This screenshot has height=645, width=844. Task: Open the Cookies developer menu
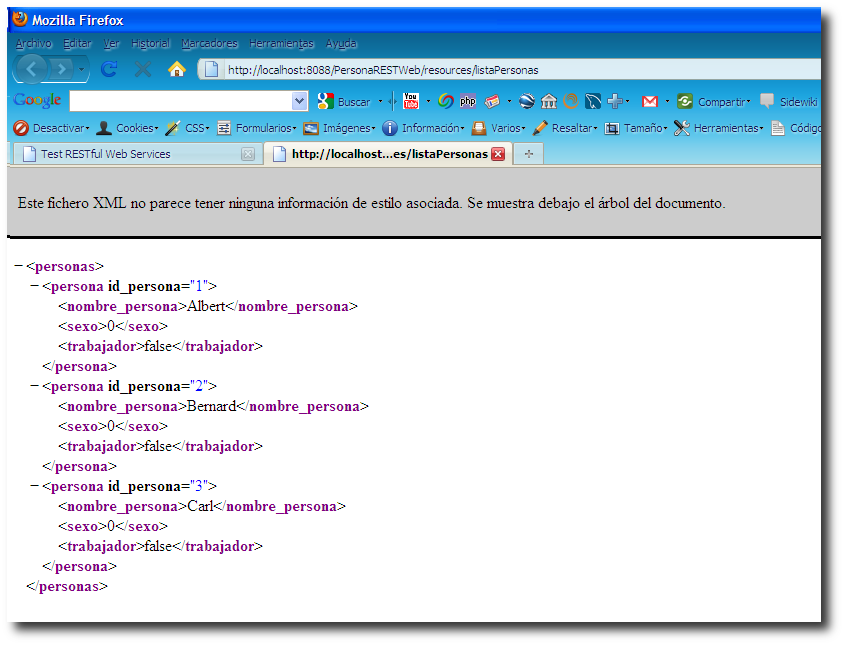[127, 128]
